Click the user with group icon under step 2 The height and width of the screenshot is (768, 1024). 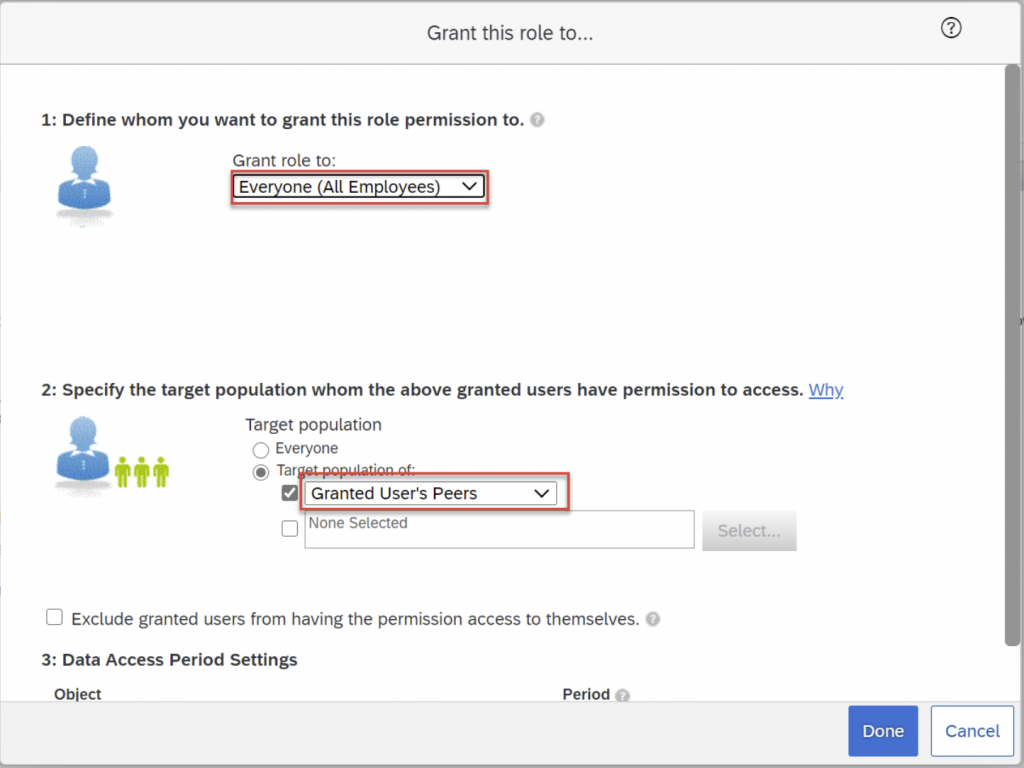(112, 455)
